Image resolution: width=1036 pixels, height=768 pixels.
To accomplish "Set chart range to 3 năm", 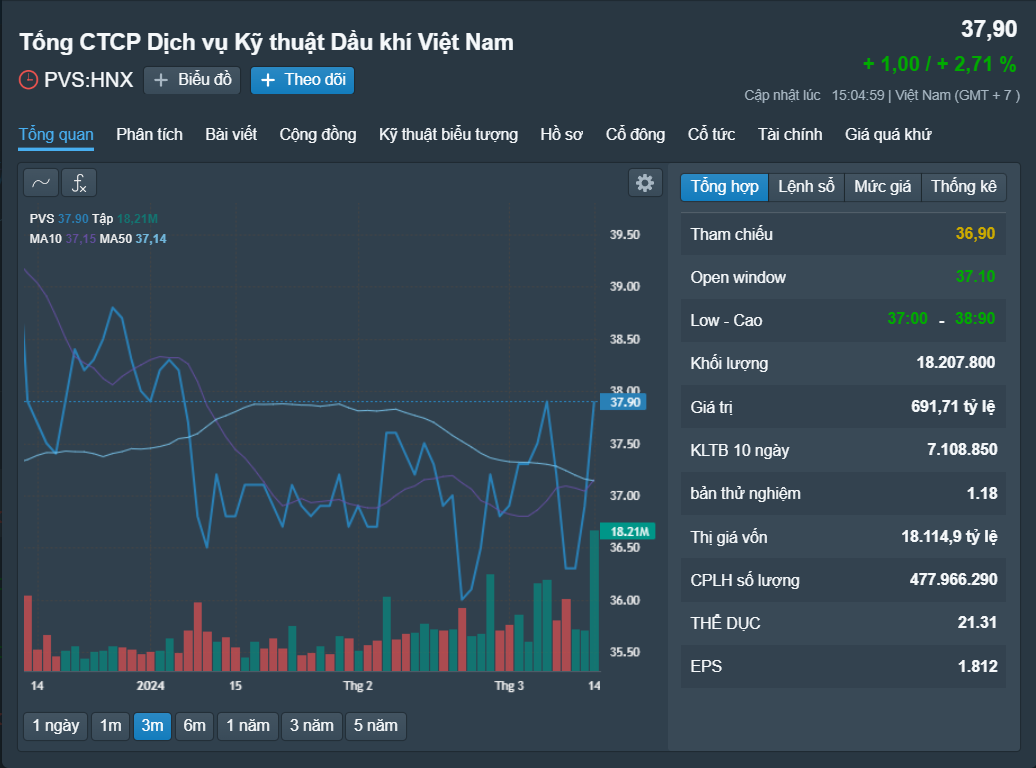I will pos(312,726).
